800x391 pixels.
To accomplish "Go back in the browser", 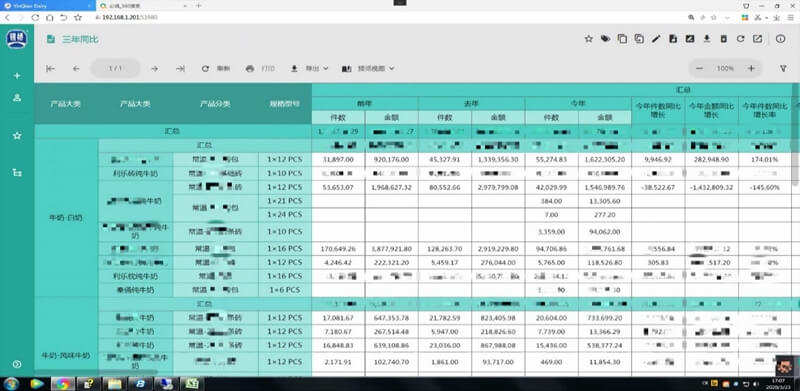I will click(x=7, y=17).
